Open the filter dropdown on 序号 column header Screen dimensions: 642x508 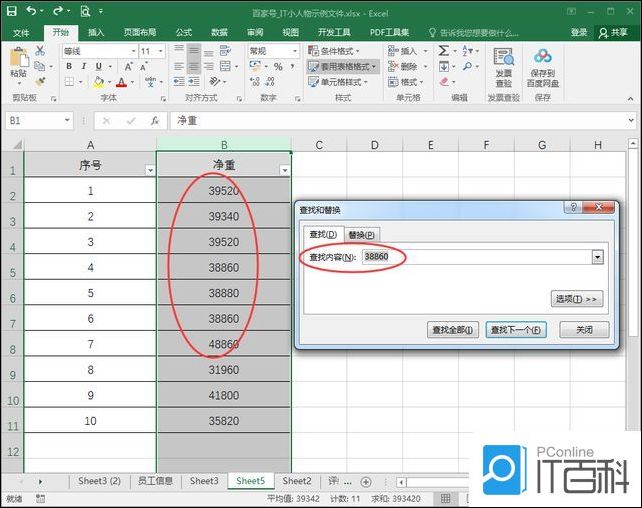click(x=150, y=171)
